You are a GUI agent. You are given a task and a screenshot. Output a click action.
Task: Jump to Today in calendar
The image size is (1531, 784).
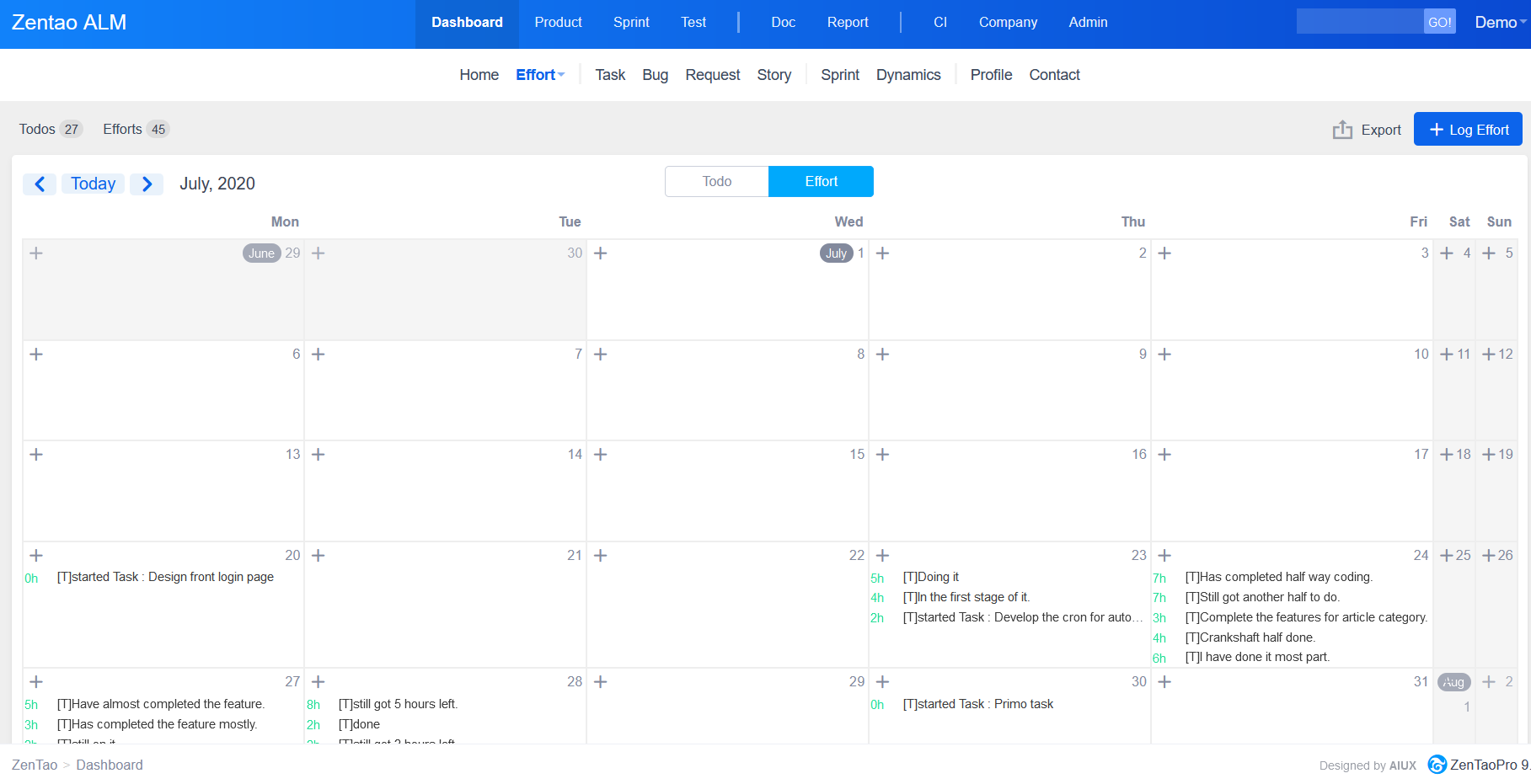pos(93,184)
